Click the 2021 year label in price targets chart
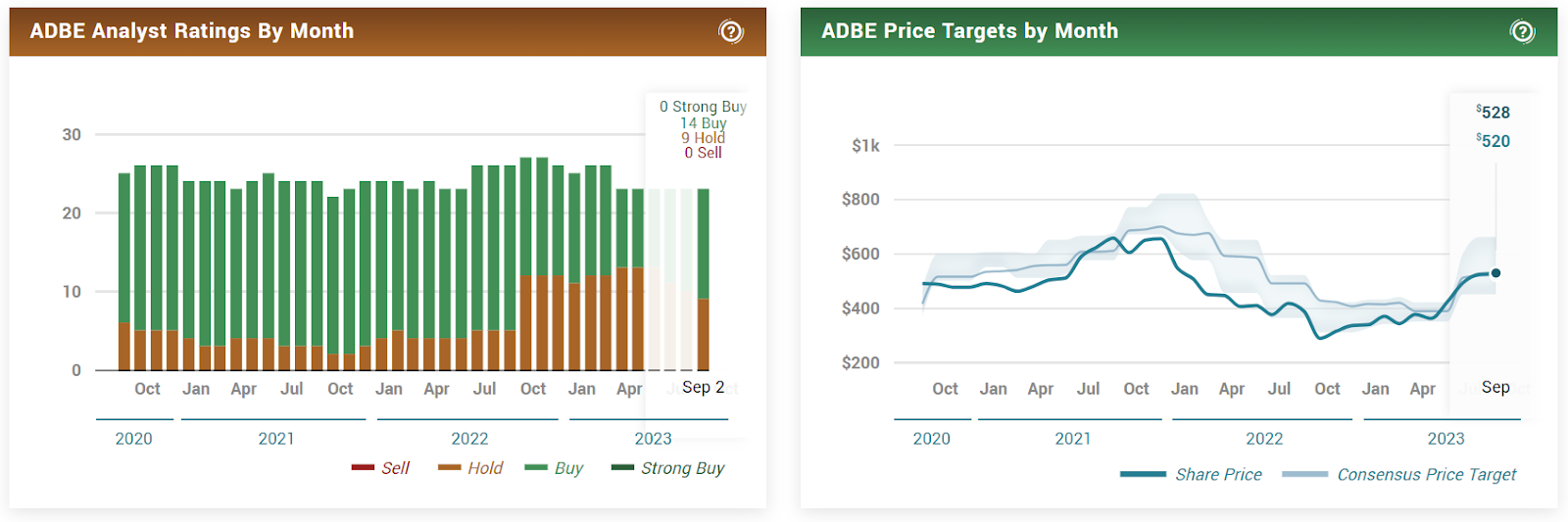The width and height of the screenshot is (1568, 522). point(1072,439)
